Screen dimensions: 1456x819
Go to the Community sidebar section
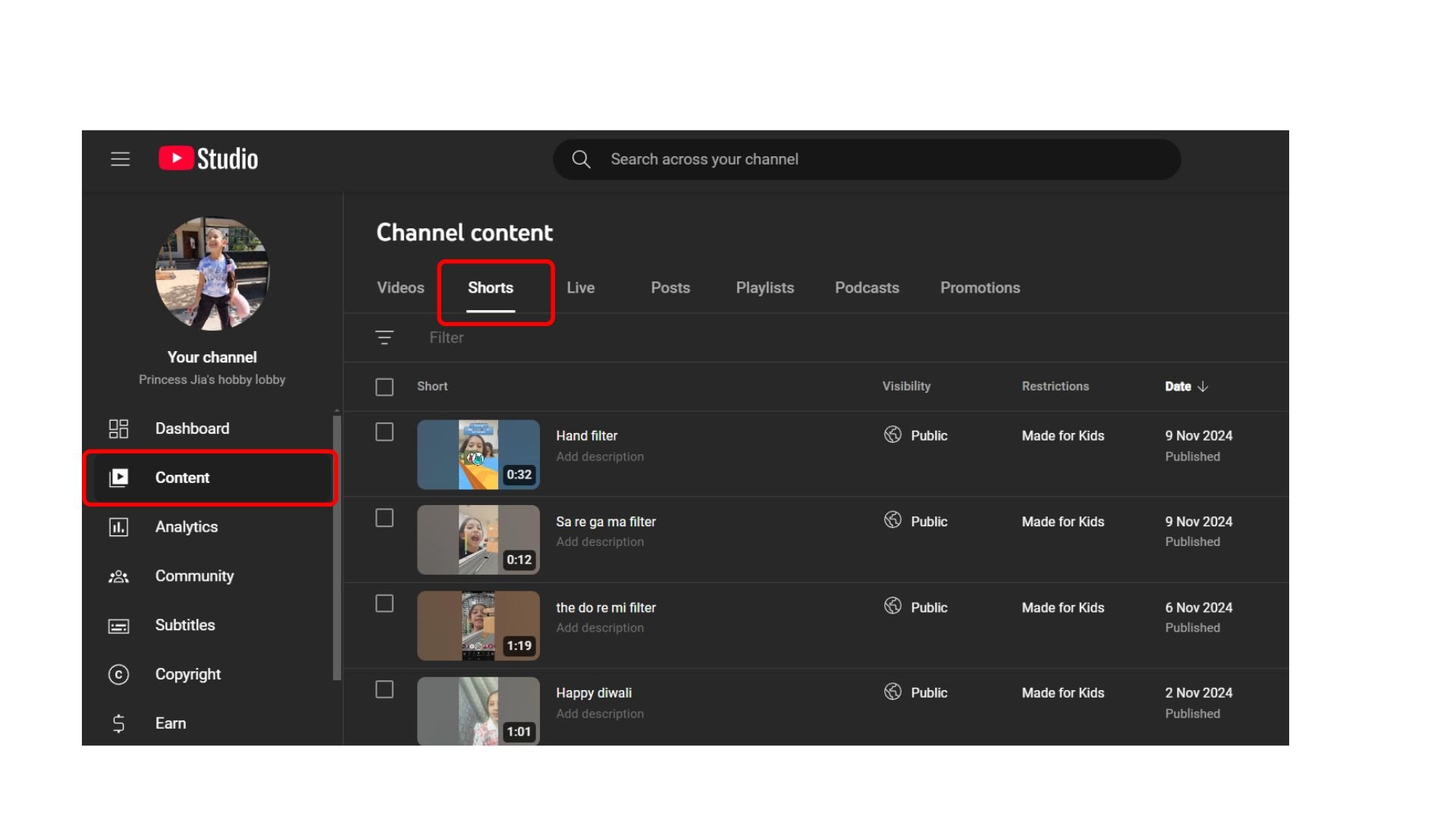194,576
